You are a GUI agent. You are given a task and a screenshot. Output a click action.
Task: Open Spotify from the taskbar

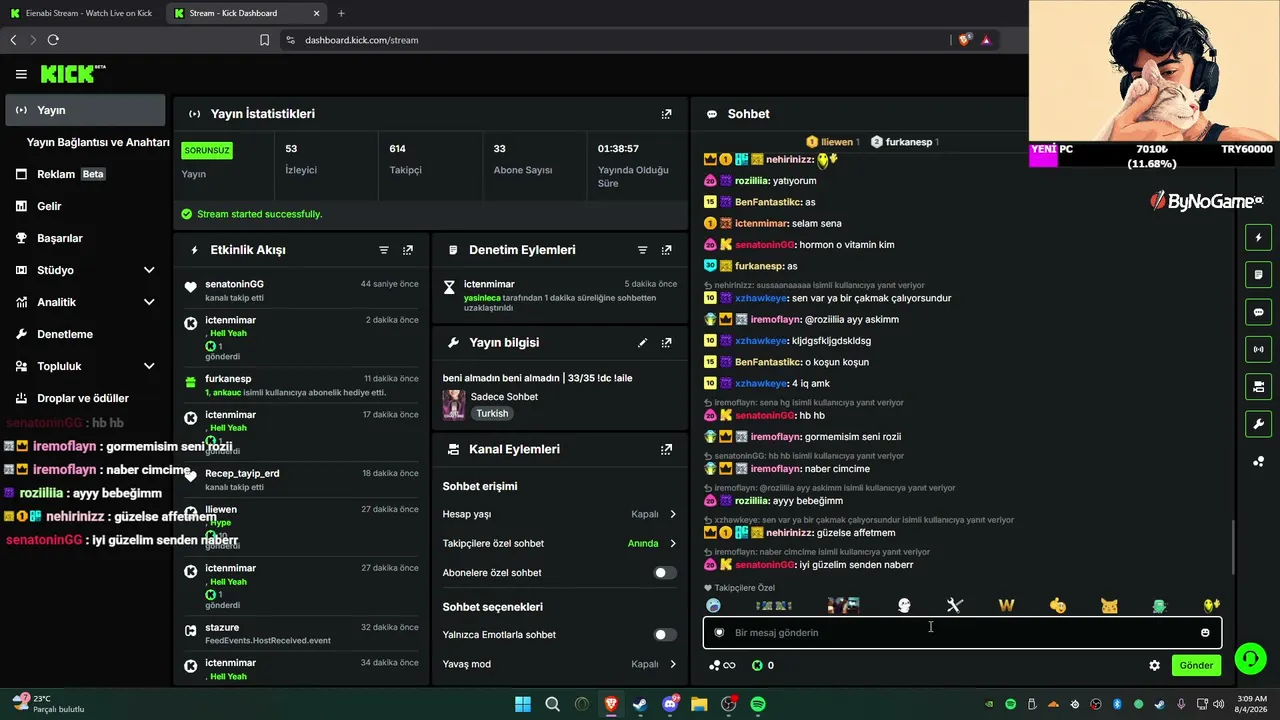coord(758,704)
